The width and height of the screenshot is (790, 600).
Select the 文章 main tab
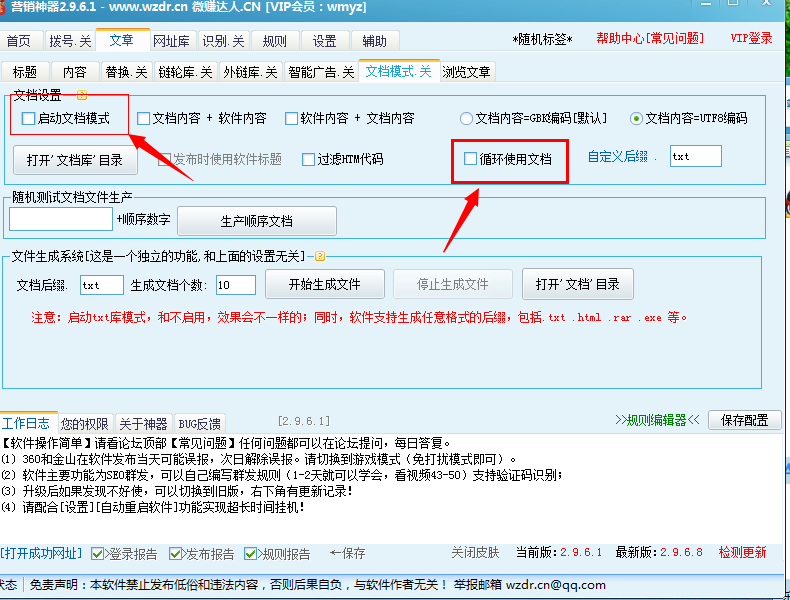(x=121, y=40)
